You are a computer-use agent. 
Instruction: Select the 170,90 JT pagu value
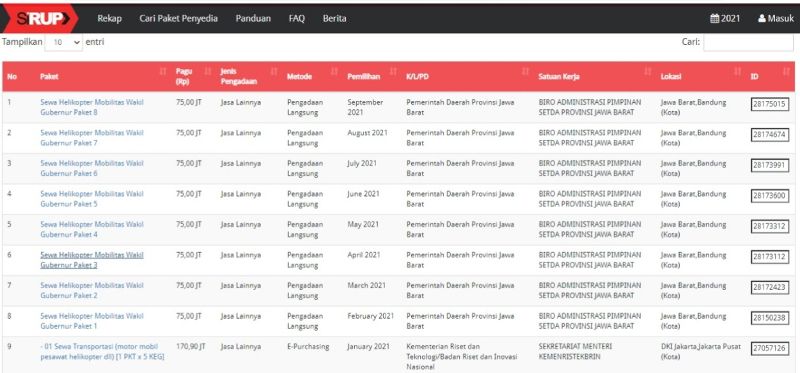[191, 346]
